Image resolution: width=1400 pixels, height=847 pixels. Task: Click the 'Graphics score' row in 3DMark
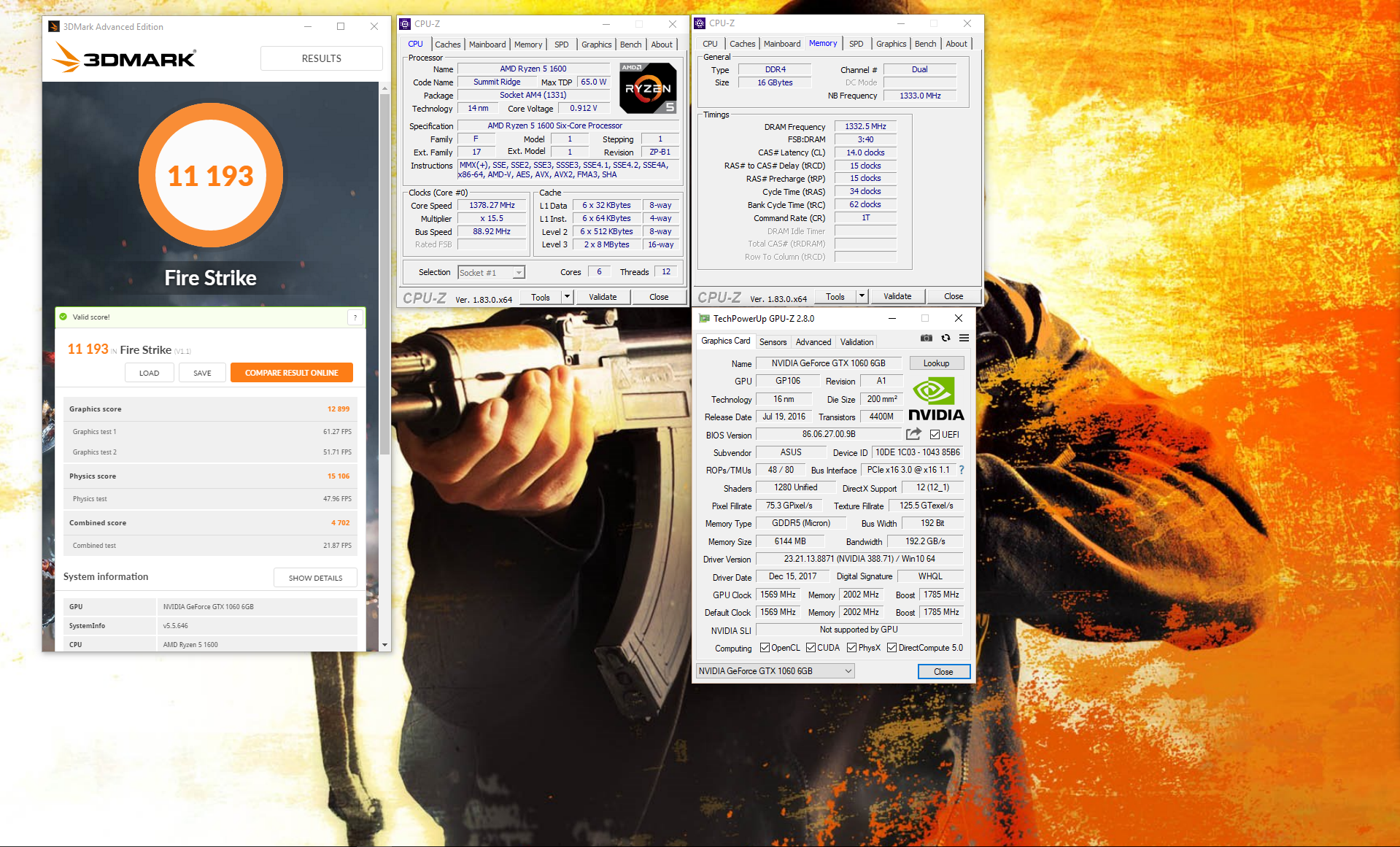coord(210,409)
